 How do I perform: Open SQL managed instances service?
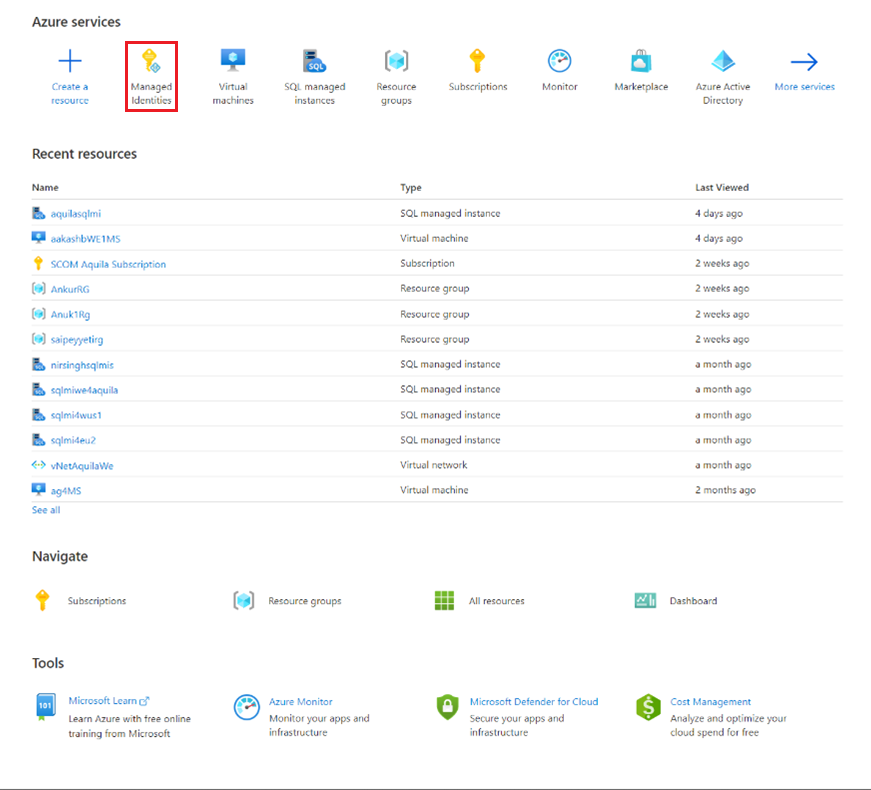[314, 75]
